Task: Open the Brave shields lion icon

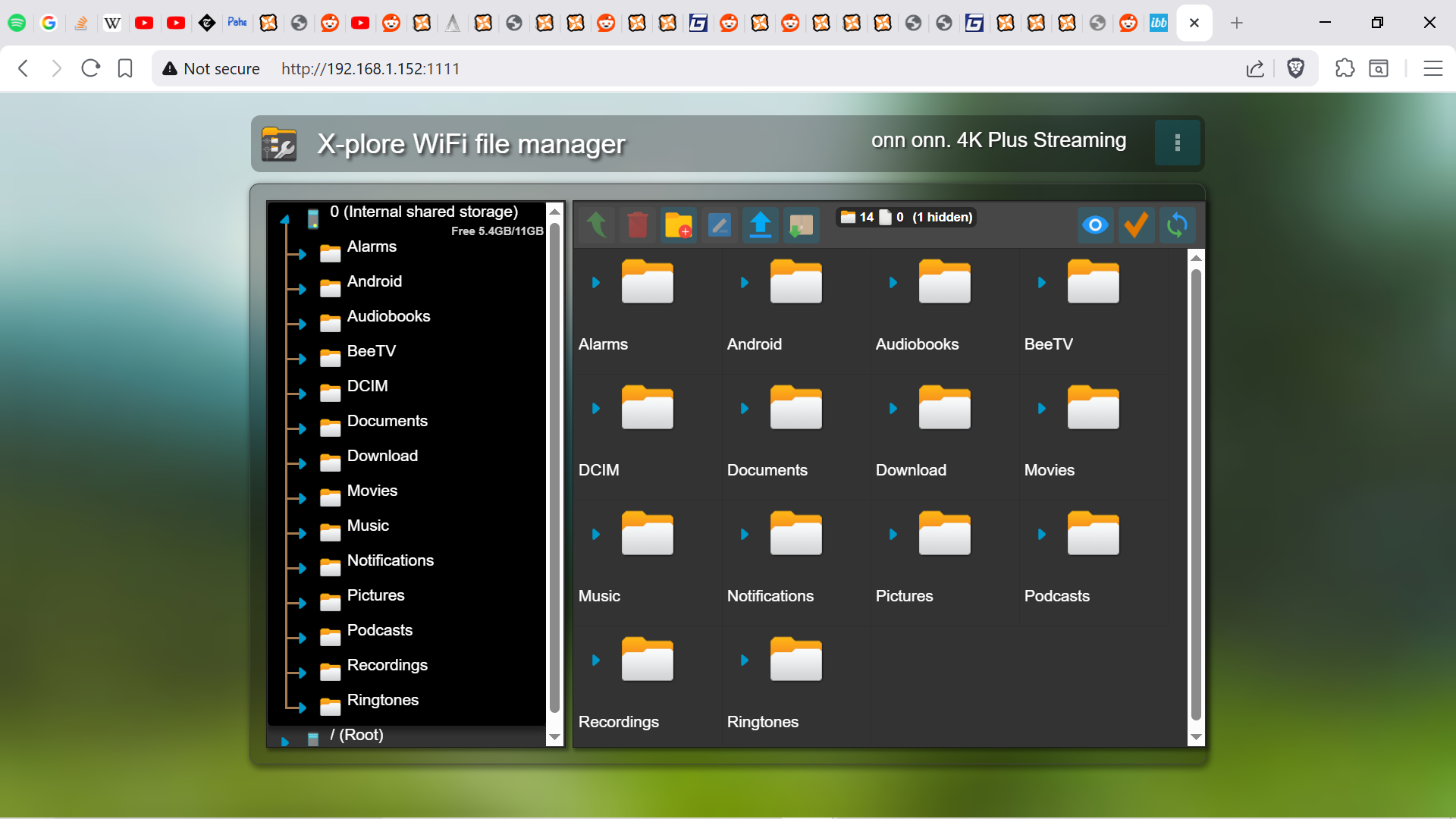Action: (x=1295, y=68)
